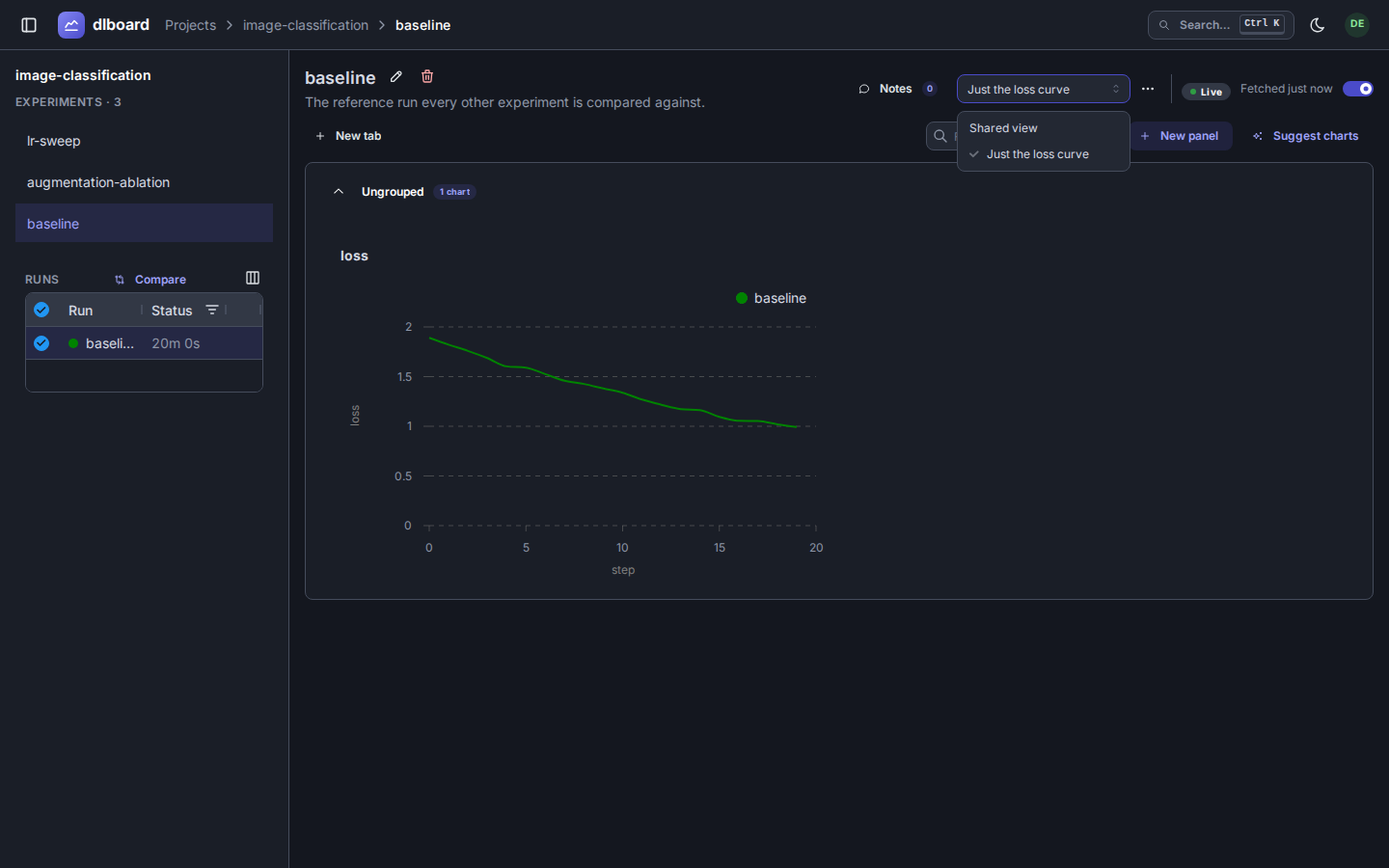
Task: Select the lr-sweep experiment
Action: 144,141
